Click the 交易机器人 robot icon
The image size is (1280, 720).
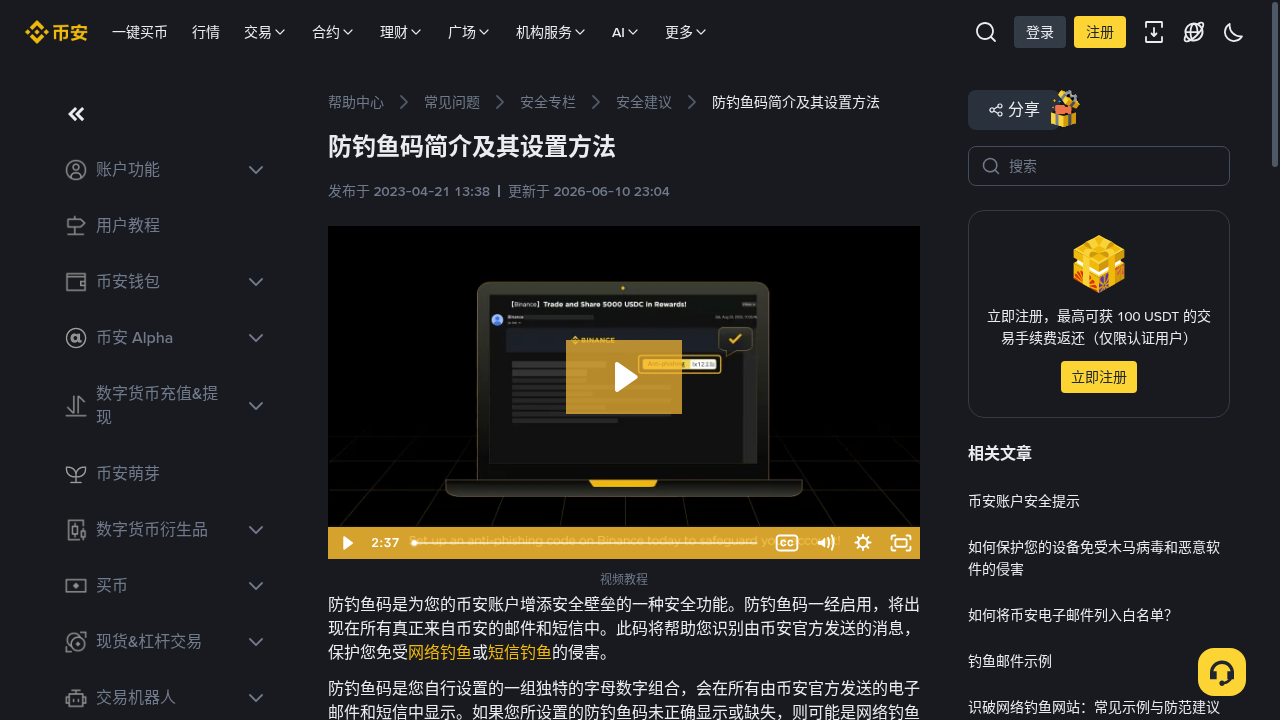pyautogui.click(x=76, y=698)
